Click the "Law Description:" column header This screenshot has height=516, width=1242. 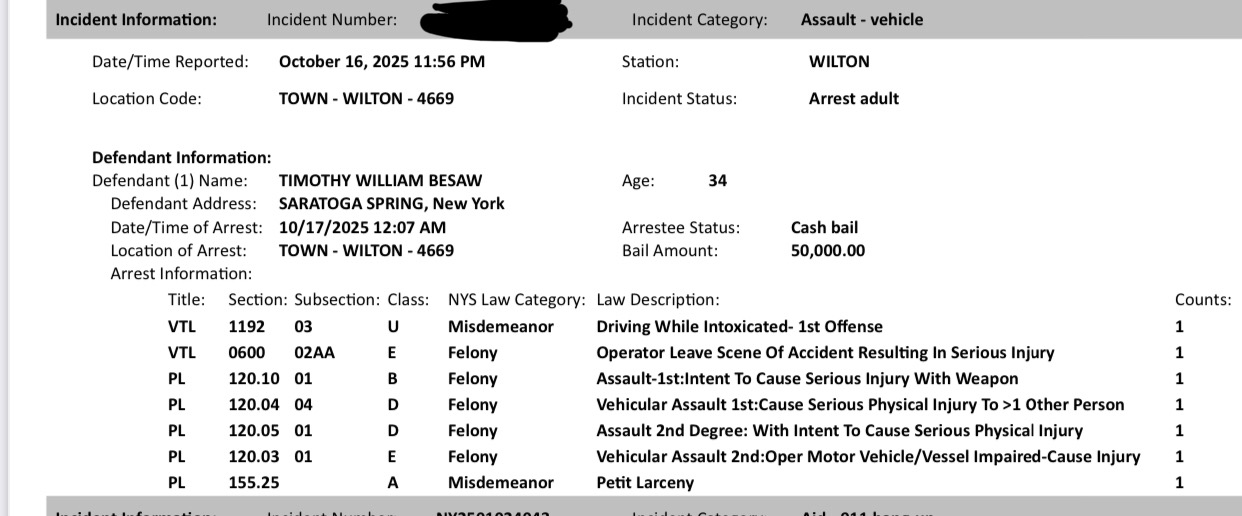coord(657,299)
